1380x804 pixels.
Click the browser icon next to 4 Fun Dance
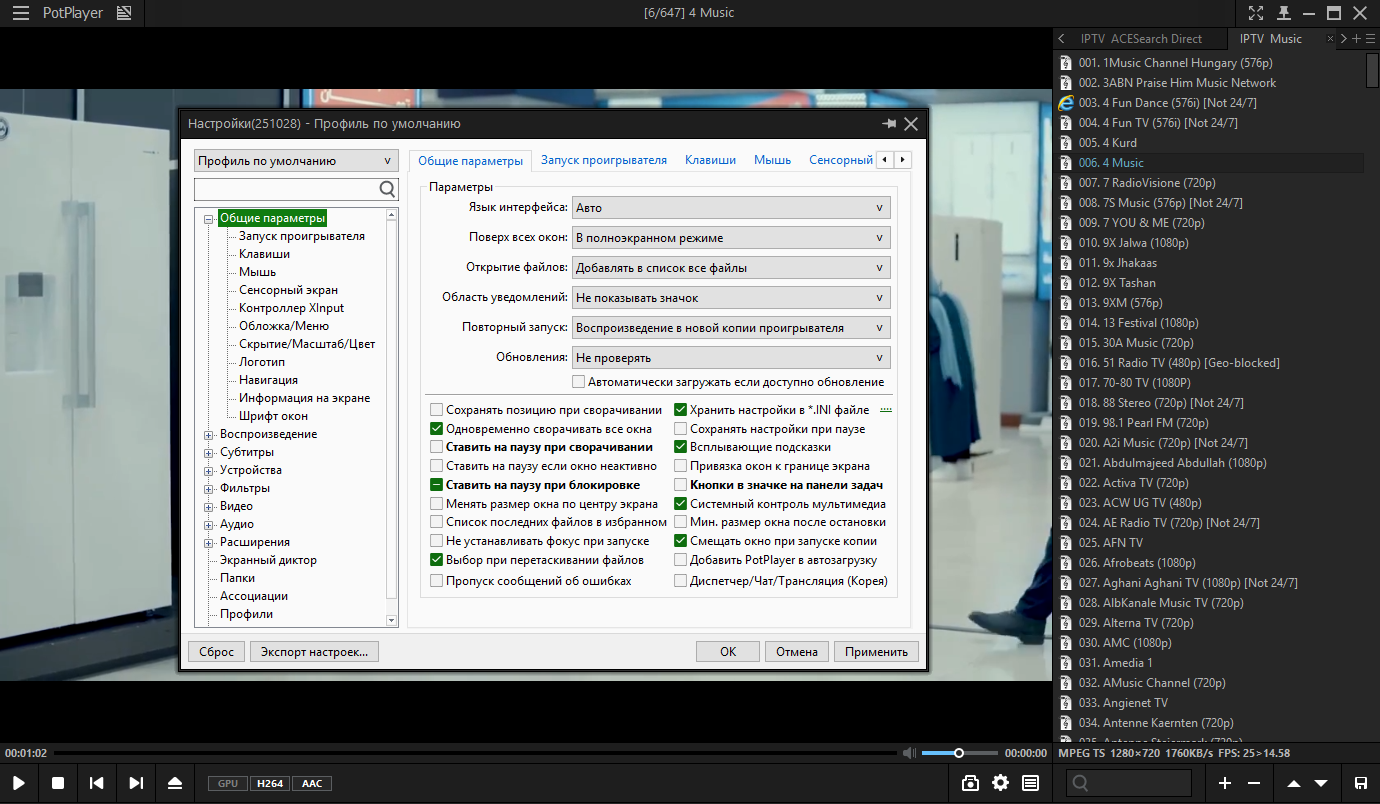(x=1066, y=103)
